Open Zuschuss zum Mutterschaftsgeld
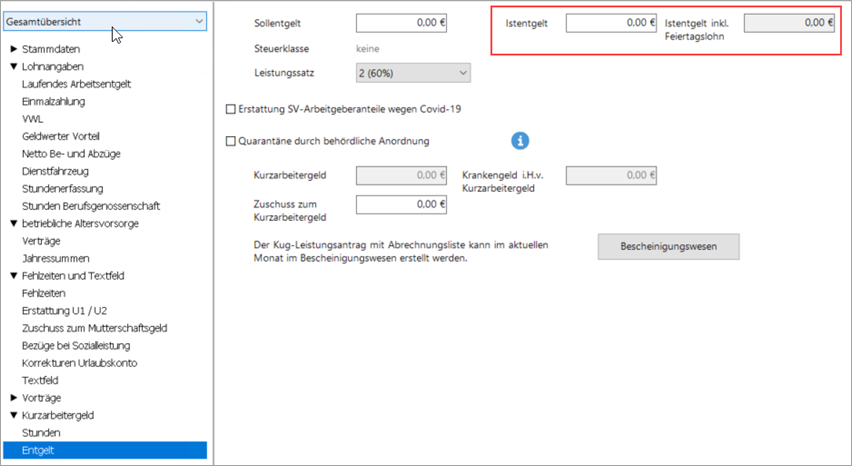Image resolution: width=852 pixels, height=466 pixels. 95,328
